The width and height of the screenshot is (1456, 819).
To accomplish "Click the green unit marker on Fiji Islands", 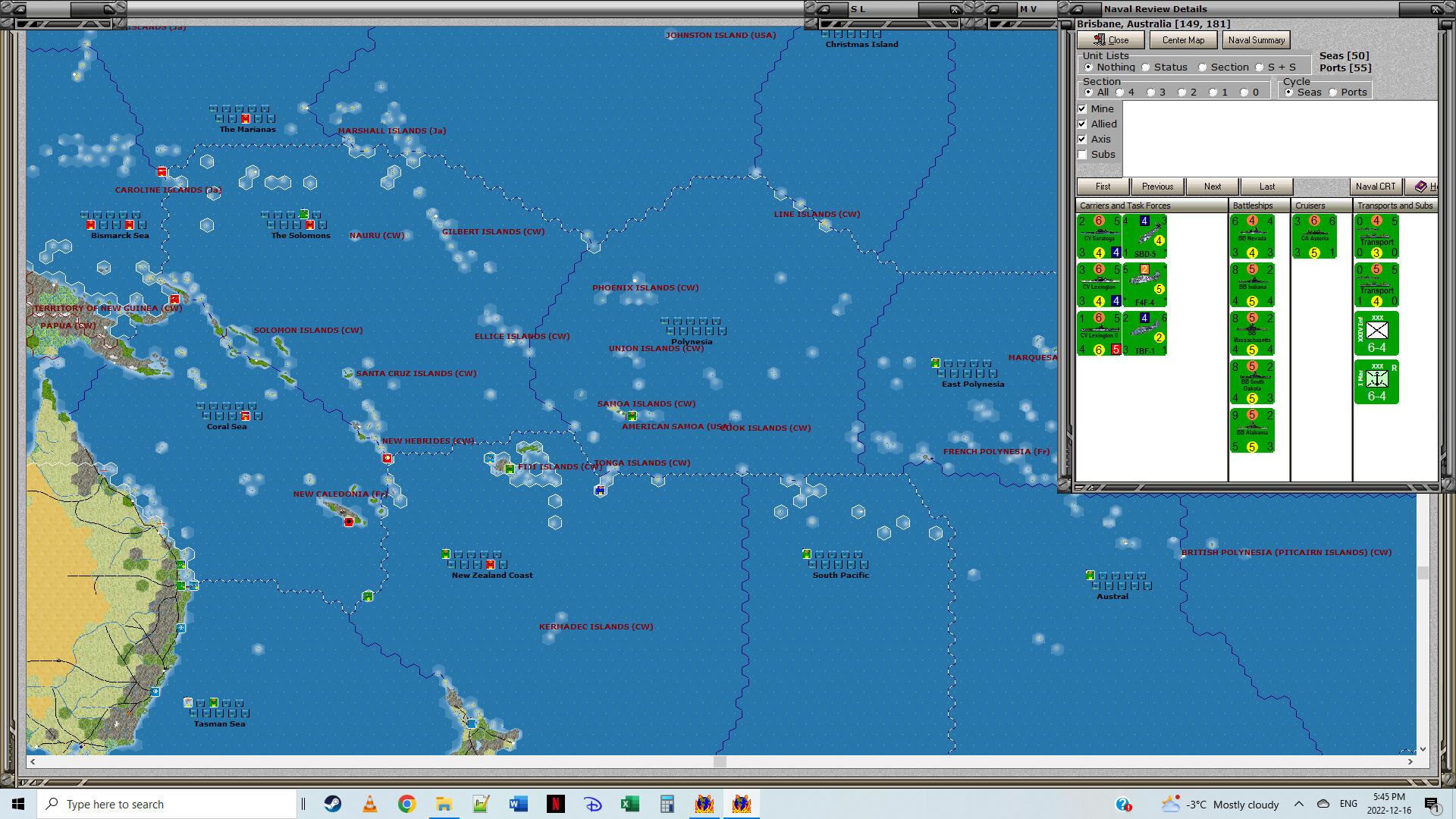I will (x=510, y=469).
